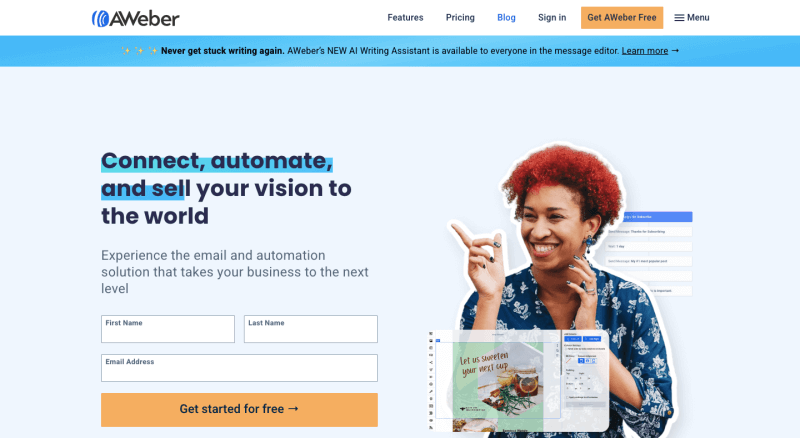The width and height of the screenshot is (800, 438).
Task: Click the arrow after Learn more
Action: coord(675,51)
